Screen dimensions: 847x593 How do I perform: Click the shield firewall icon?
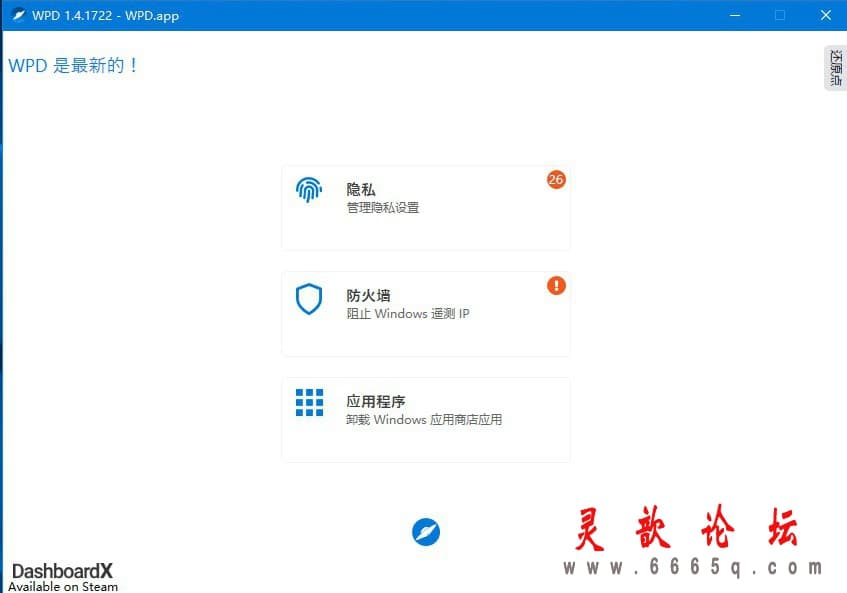click(x=309, y=299)
